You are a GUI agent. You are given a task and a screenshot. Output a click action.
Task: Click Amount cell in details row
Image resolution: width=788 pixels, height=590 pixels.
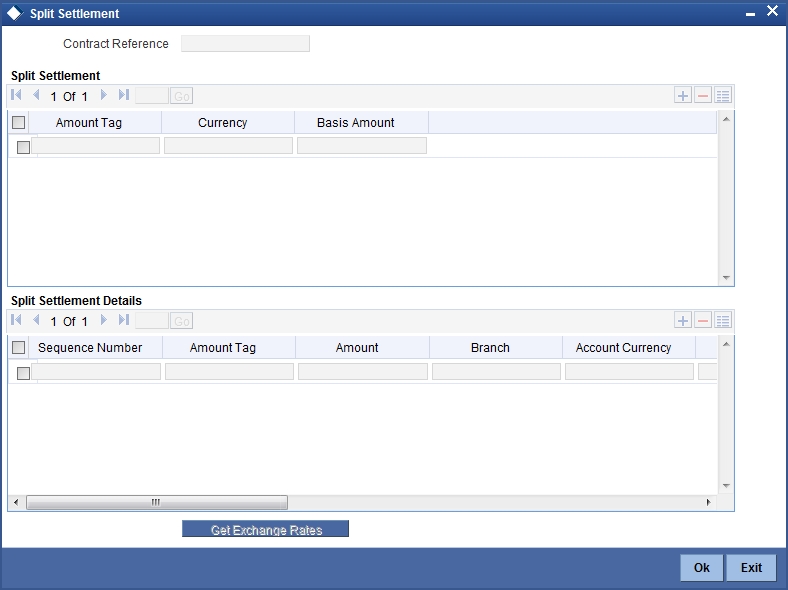click(363, 371)
